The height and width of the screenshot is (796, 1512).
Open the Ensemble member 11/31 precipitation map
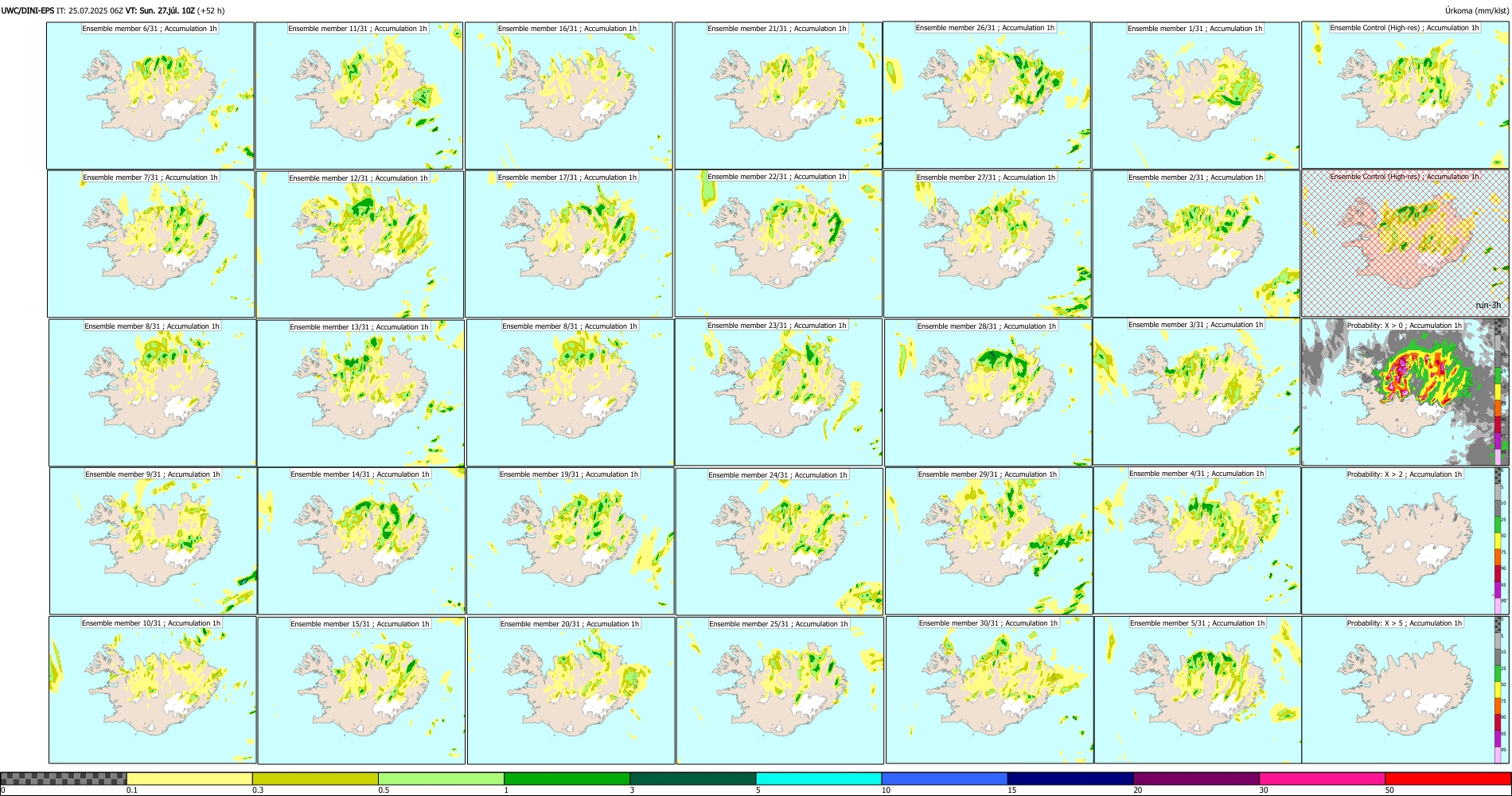click(359, 96)
